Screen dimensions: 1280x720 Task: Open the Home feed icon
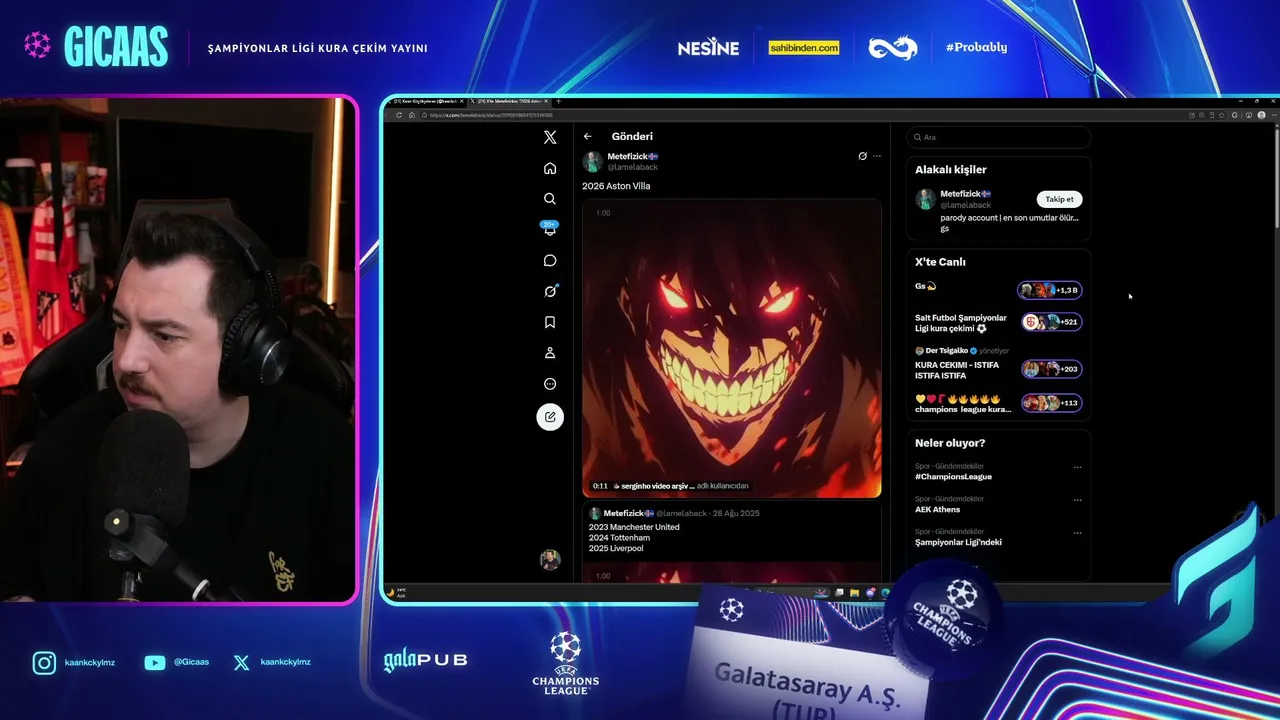[x=550, y=168]
